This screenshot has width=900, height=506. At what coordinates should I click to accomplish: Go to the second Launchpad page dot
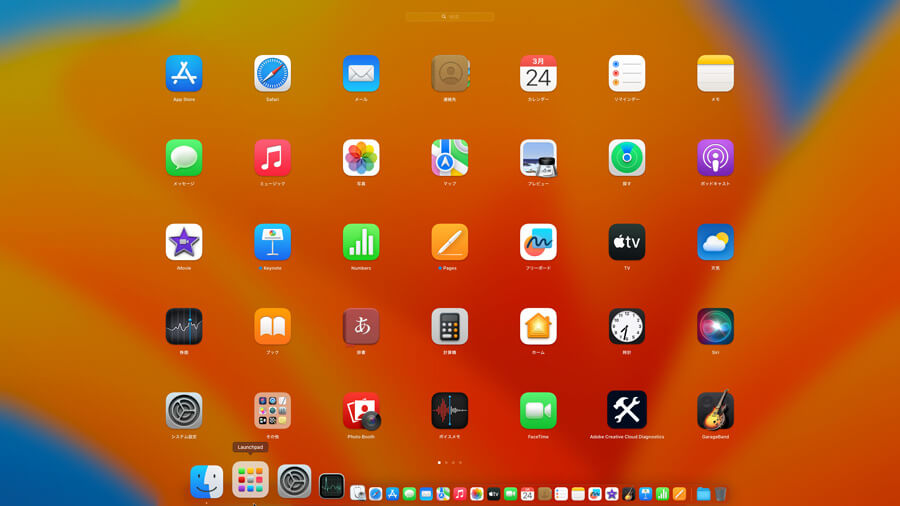(447, 462)
